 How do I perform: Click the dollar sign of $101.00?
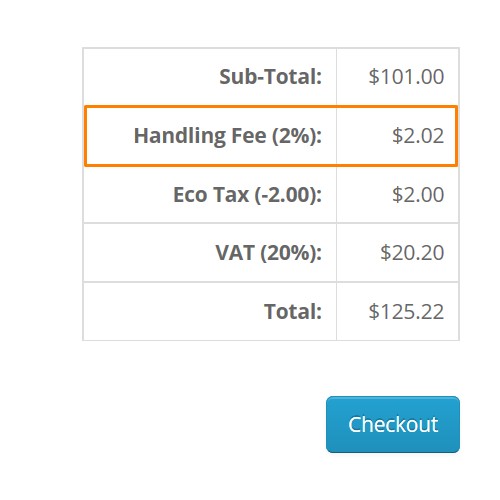click(x=374, y=77)
